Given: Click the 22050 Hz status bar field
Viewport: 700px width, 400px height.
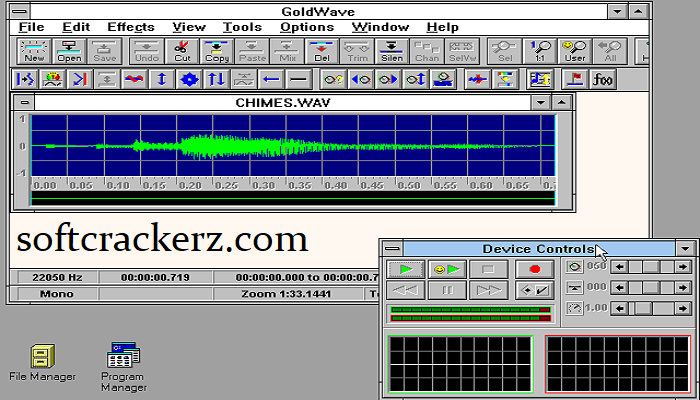Looking at the screenshot, I should click(x=57, y=277).
